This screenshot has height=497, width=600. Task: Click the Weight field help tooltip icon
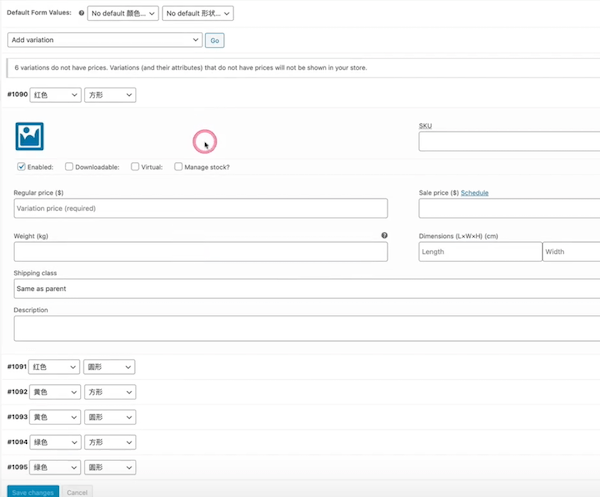(384, 236)
